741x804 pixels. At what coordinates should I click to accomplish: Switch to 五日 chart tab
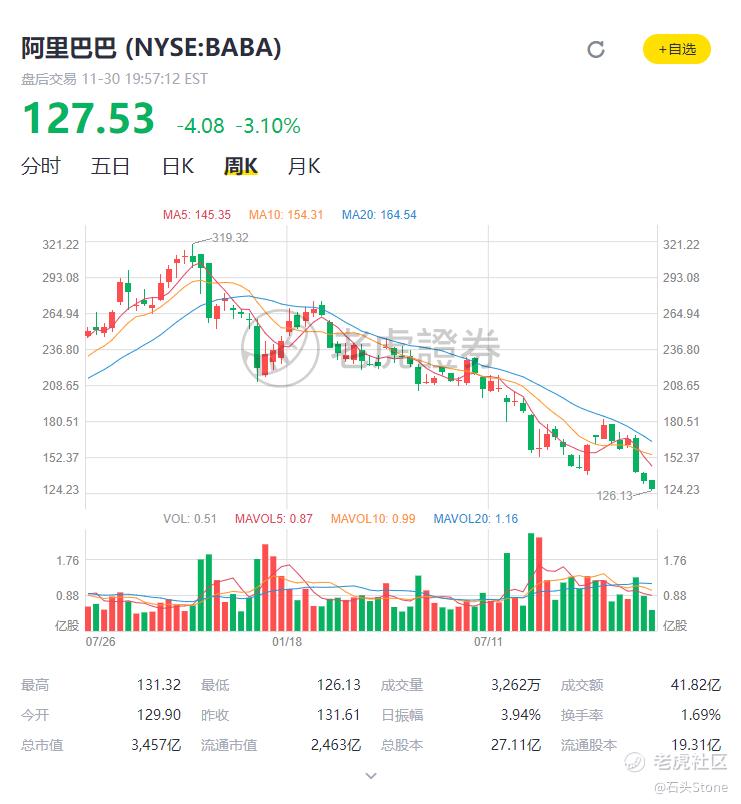click(x=110, y=166)
